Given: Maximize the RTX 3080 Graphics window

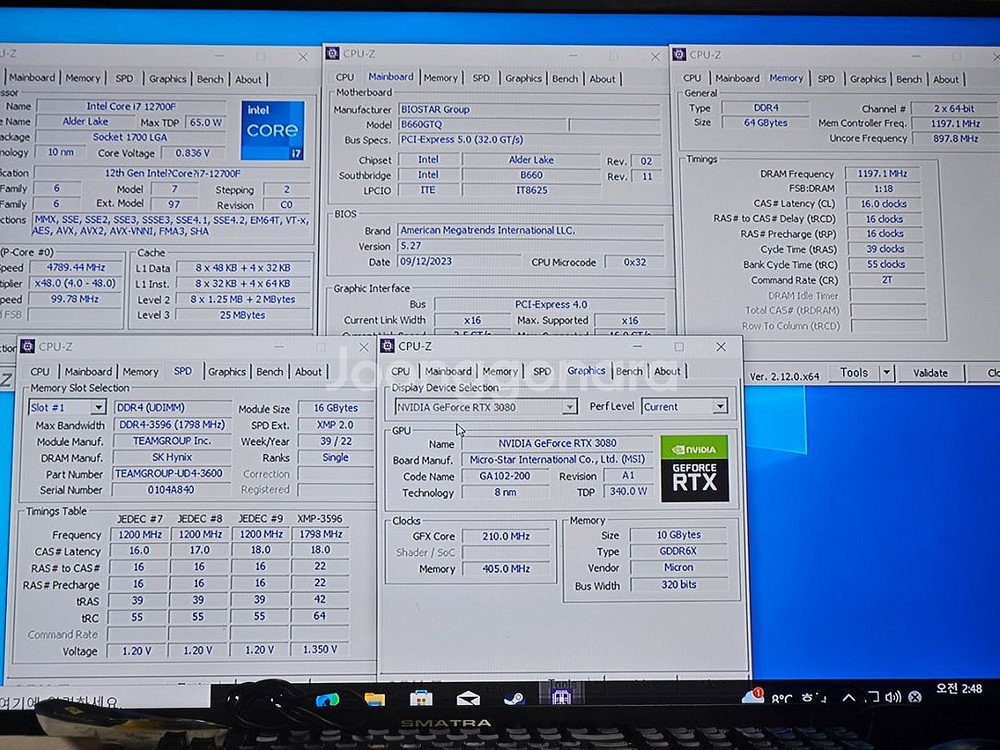Looking at the screenshot, I should click(679, 346).
